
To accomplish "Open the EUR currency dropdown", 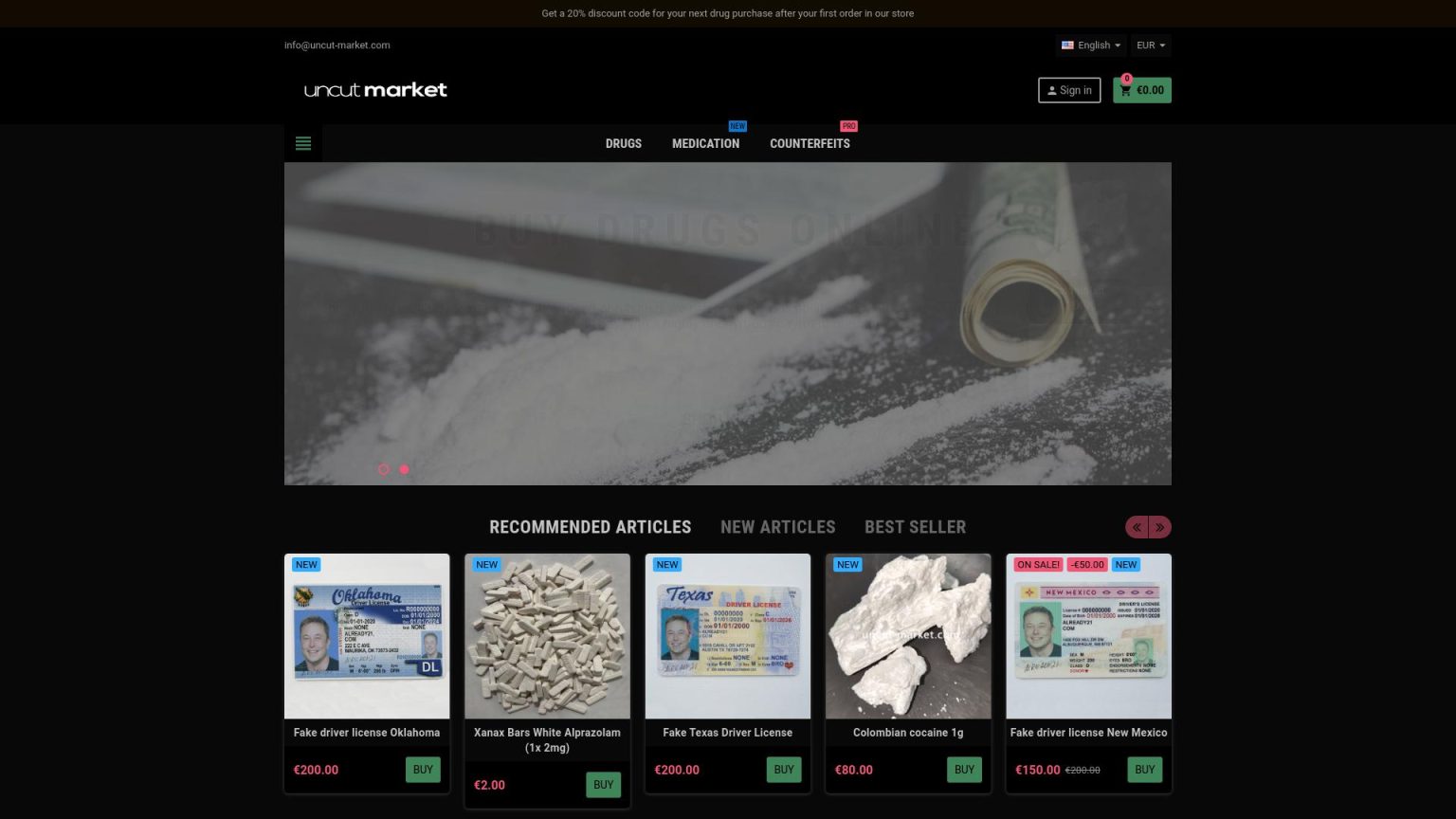I will click(1151, 45).
